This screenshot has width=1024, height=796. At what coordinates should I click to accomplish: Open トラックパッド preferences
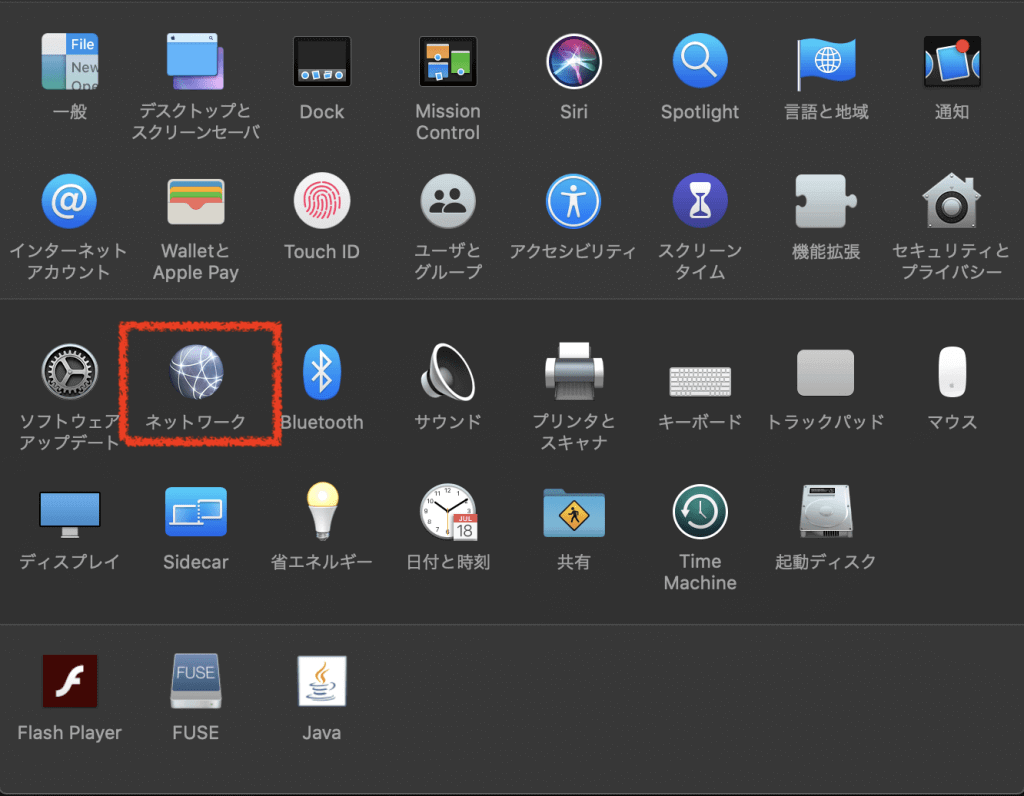(x=825, y=372)
